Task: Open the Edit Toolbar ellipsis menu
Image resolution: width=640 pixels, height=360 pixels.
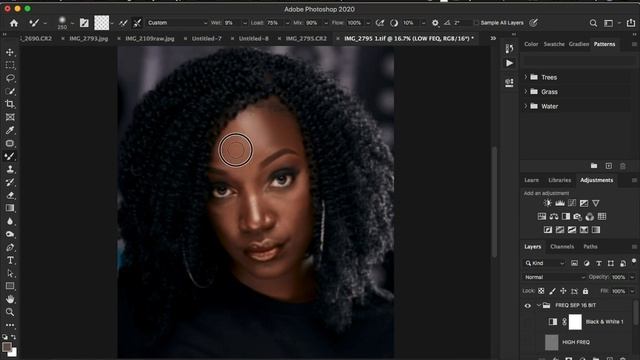Action: click(10, 325)
